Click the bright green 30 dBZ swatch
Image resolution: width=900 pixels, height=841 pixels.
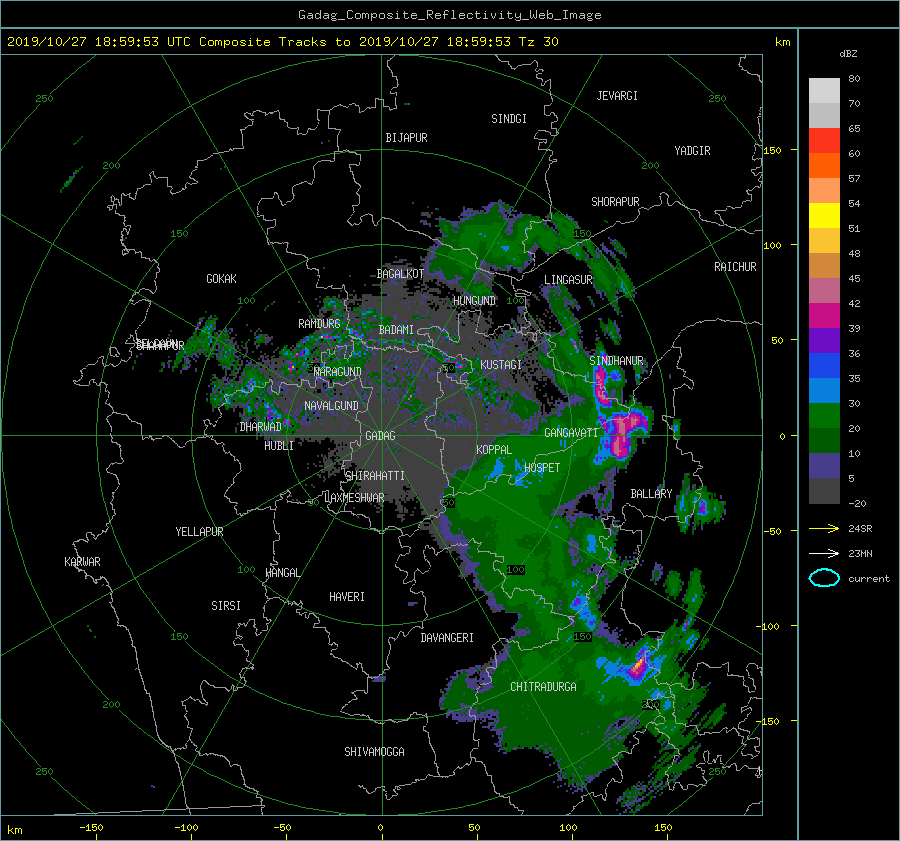pyautogui.click(x=824, y=415)
